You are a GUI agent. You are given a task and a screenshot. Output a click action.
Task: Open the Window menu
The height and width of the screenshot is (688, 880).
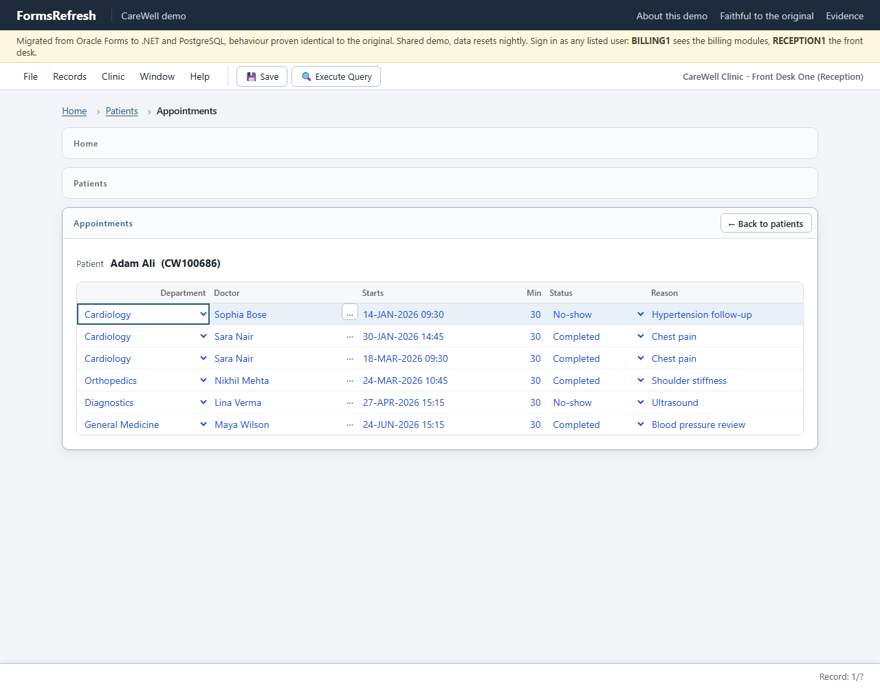(x=157, y=76)
